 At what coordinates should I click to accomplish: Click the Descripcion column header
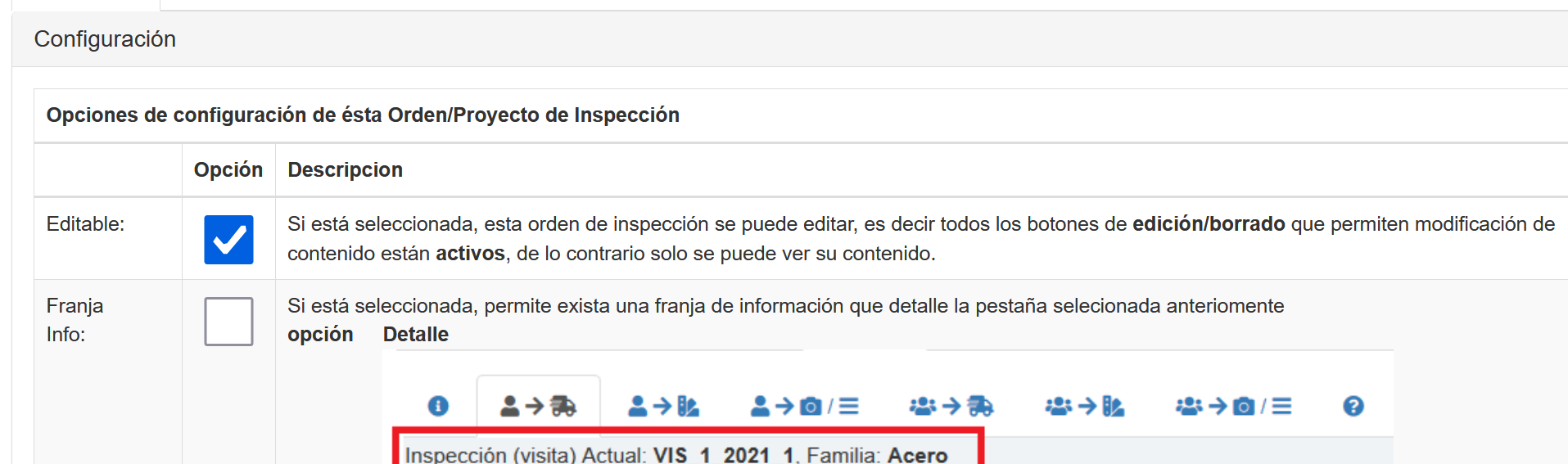click(x=345, y=169)
